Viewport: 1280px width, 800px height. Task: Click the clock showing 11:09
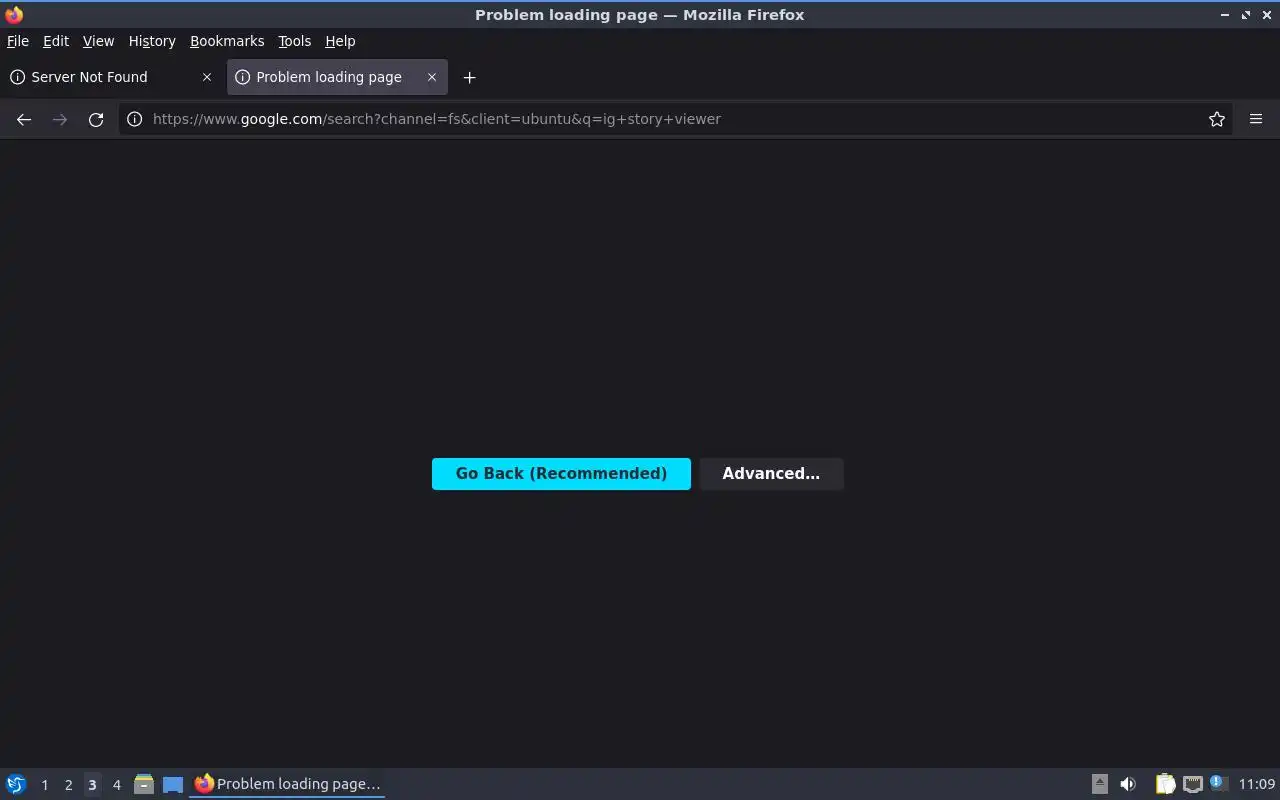pos(1257,784)
